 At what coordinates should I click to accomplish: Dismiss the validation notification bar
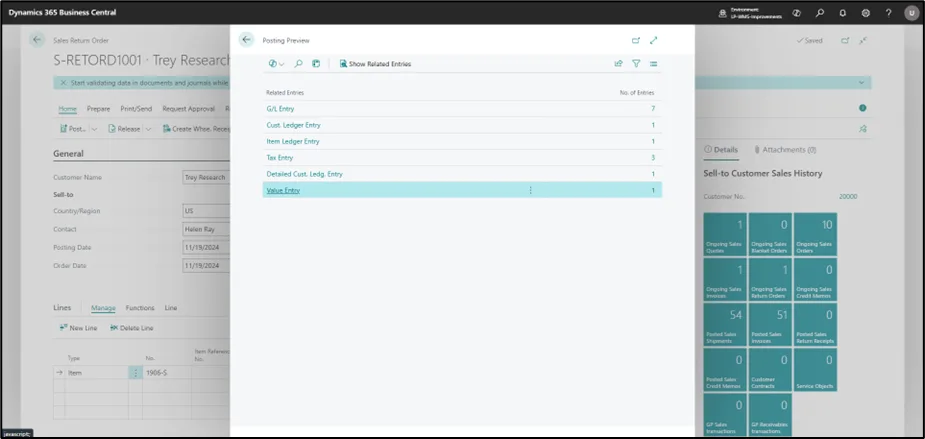[x=63, y=83]
